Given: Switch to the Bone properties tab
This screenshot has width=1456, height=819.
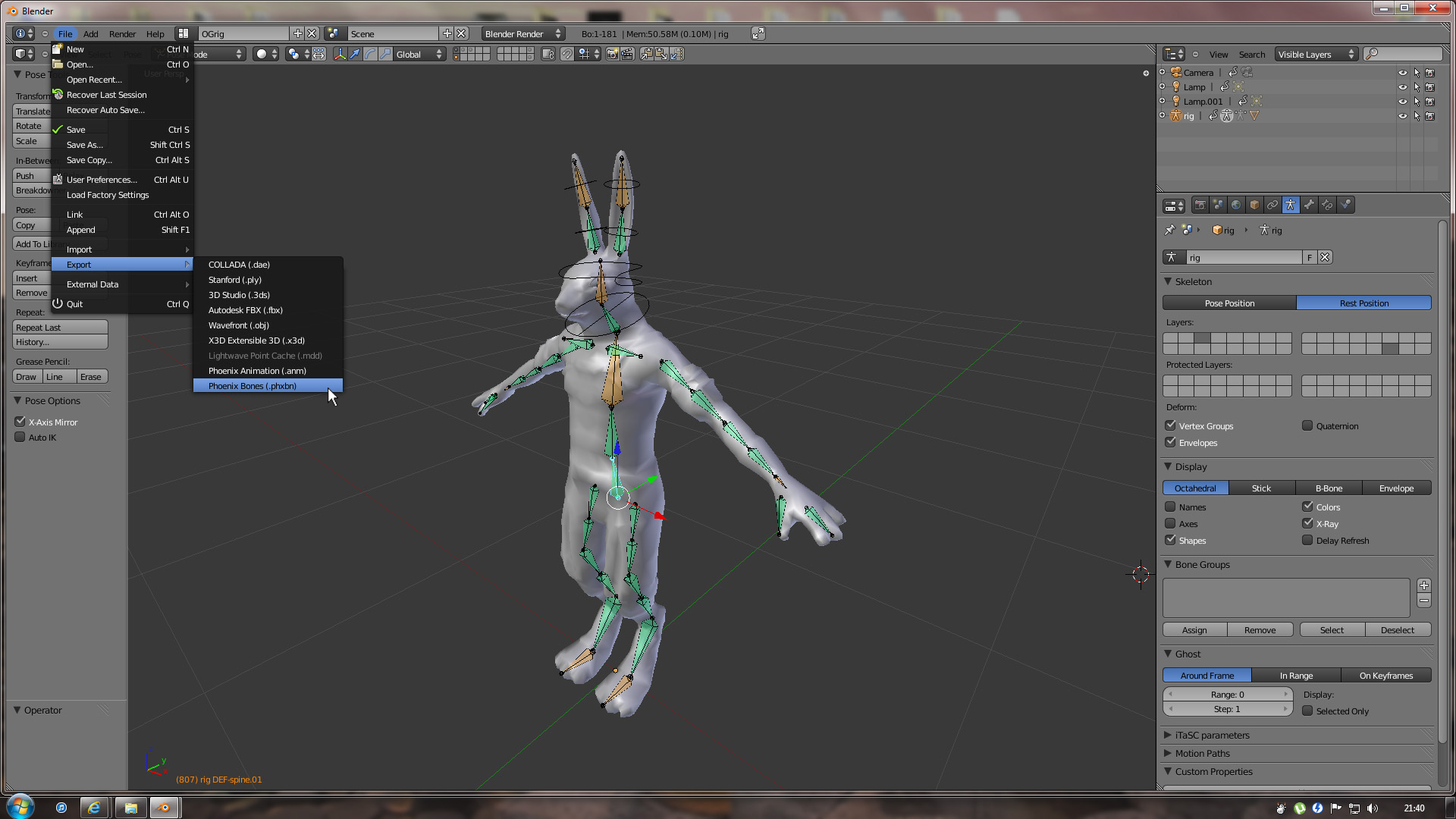Looking at the screenshot, I should (1309, 205).
